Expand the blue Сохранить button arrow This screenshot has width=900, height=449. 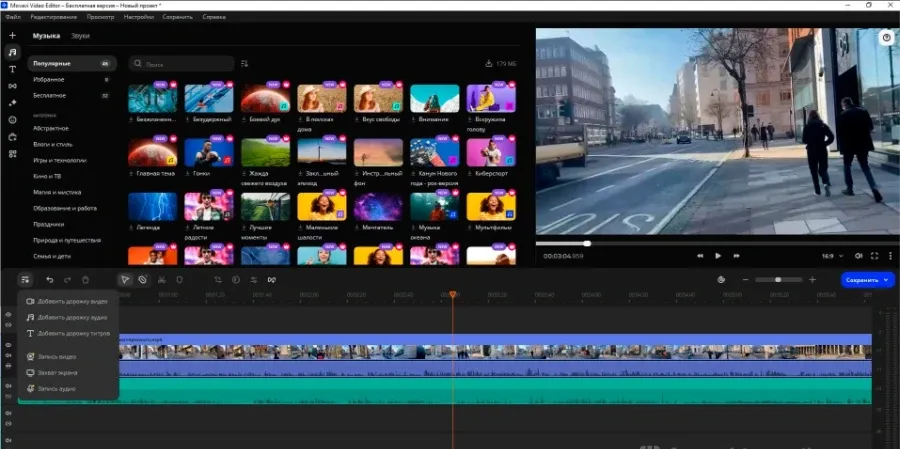886,280
